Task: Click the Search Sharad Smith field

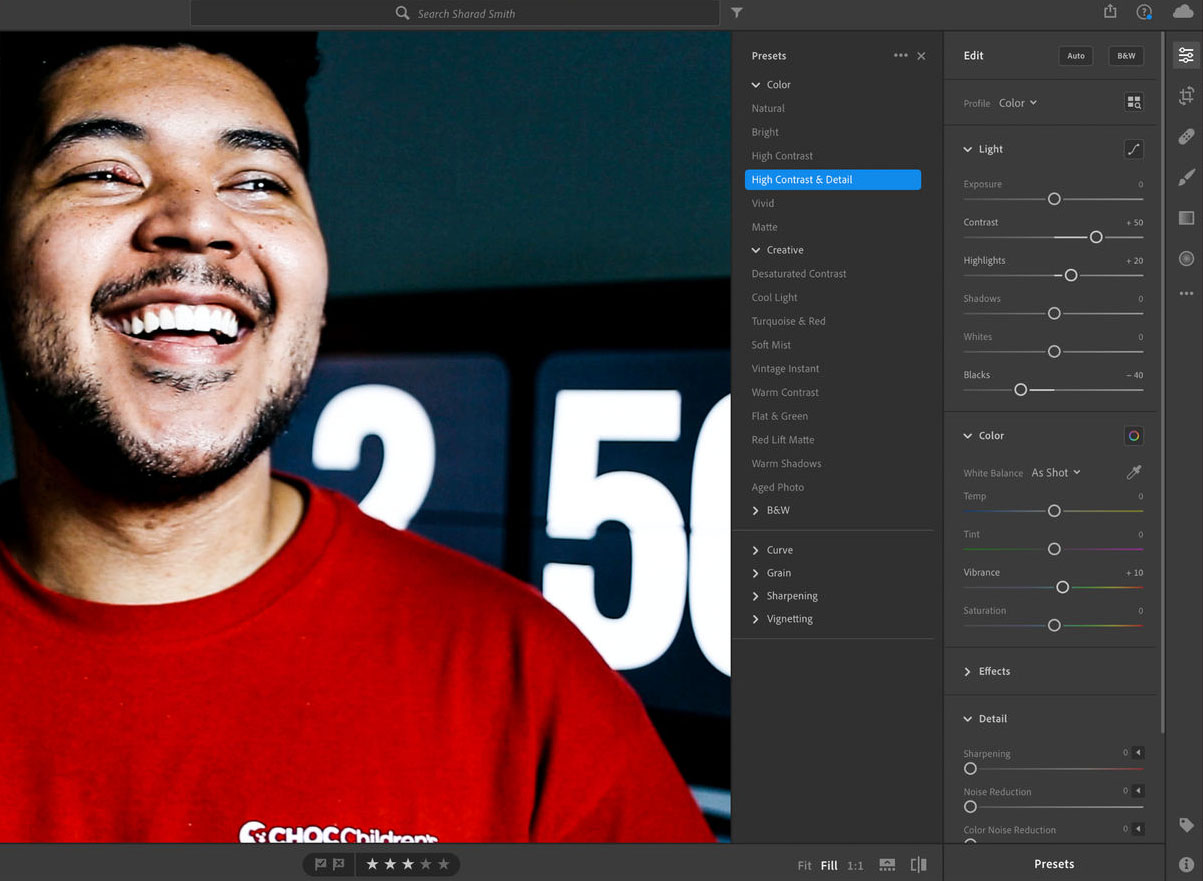Action: pyautogui.click(x=454, y=13)
